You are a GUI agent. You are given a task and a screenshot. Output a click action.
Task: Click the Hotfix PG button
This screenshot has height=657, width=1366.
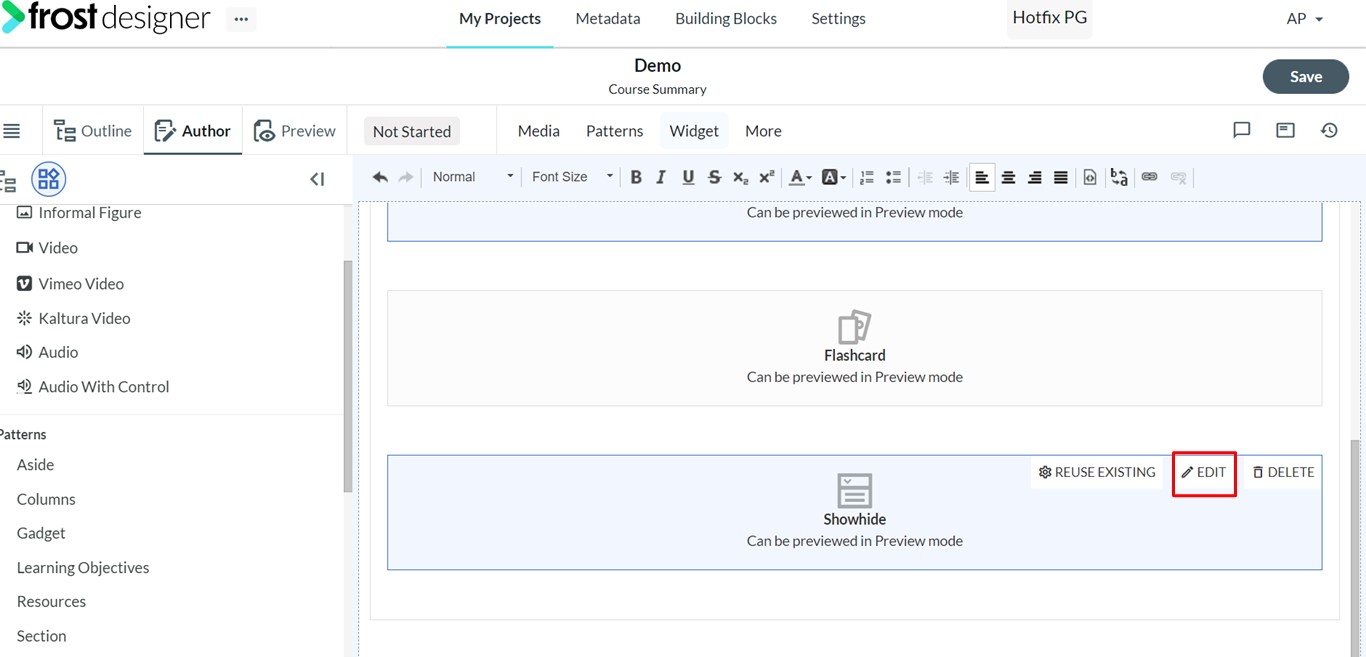1049,18
